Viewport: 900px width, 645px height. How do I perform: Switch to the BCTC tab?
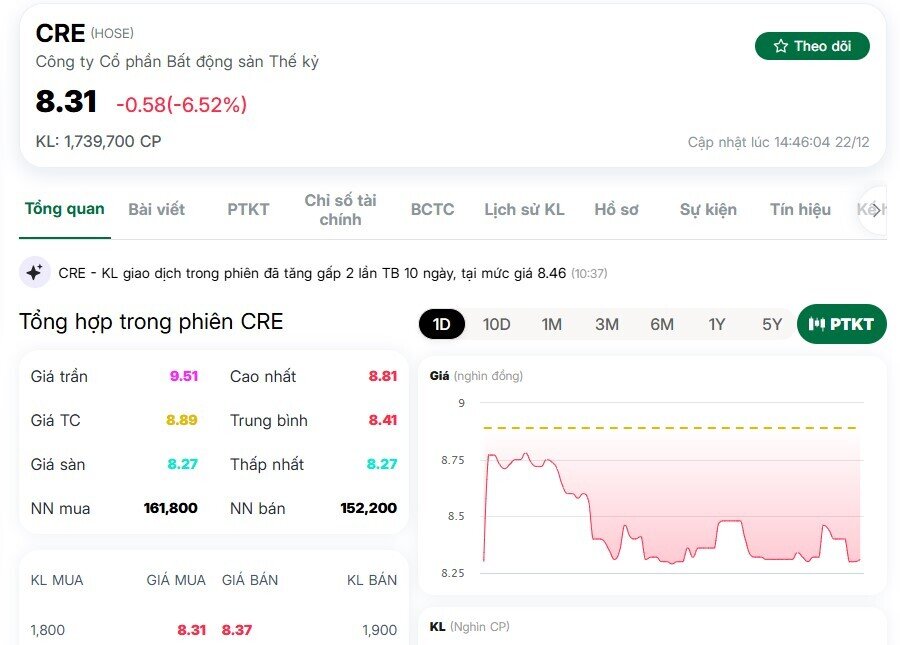point(431,209)
